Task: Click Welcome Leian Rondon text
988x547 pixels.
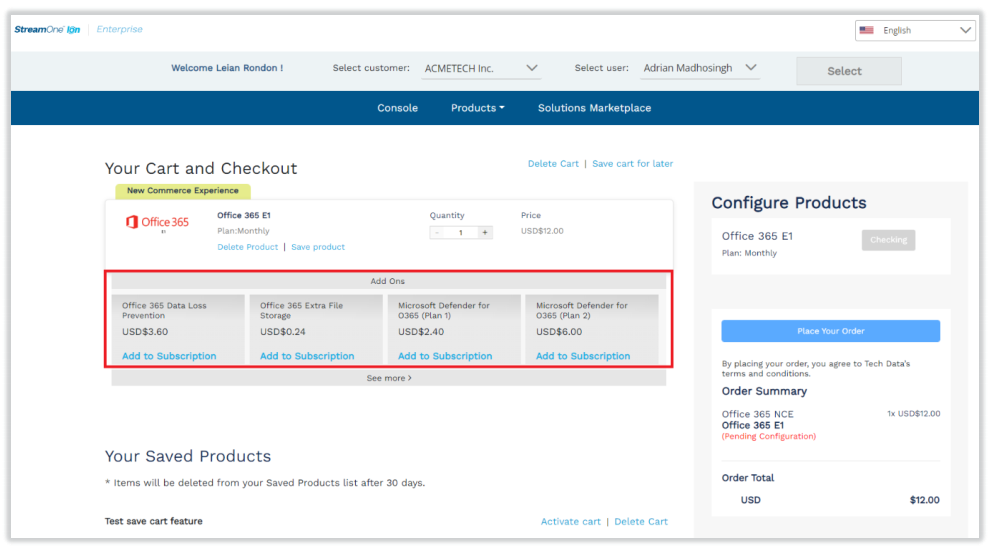Action: [227, 68]
